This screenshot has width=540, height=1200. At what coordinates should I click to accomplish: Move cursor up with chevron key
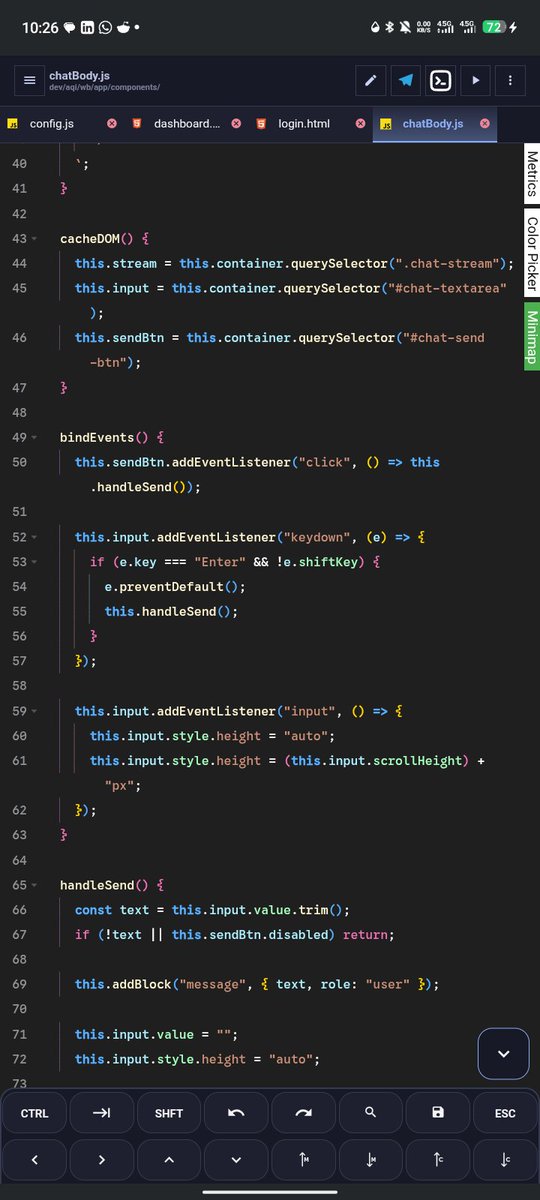169,1159
